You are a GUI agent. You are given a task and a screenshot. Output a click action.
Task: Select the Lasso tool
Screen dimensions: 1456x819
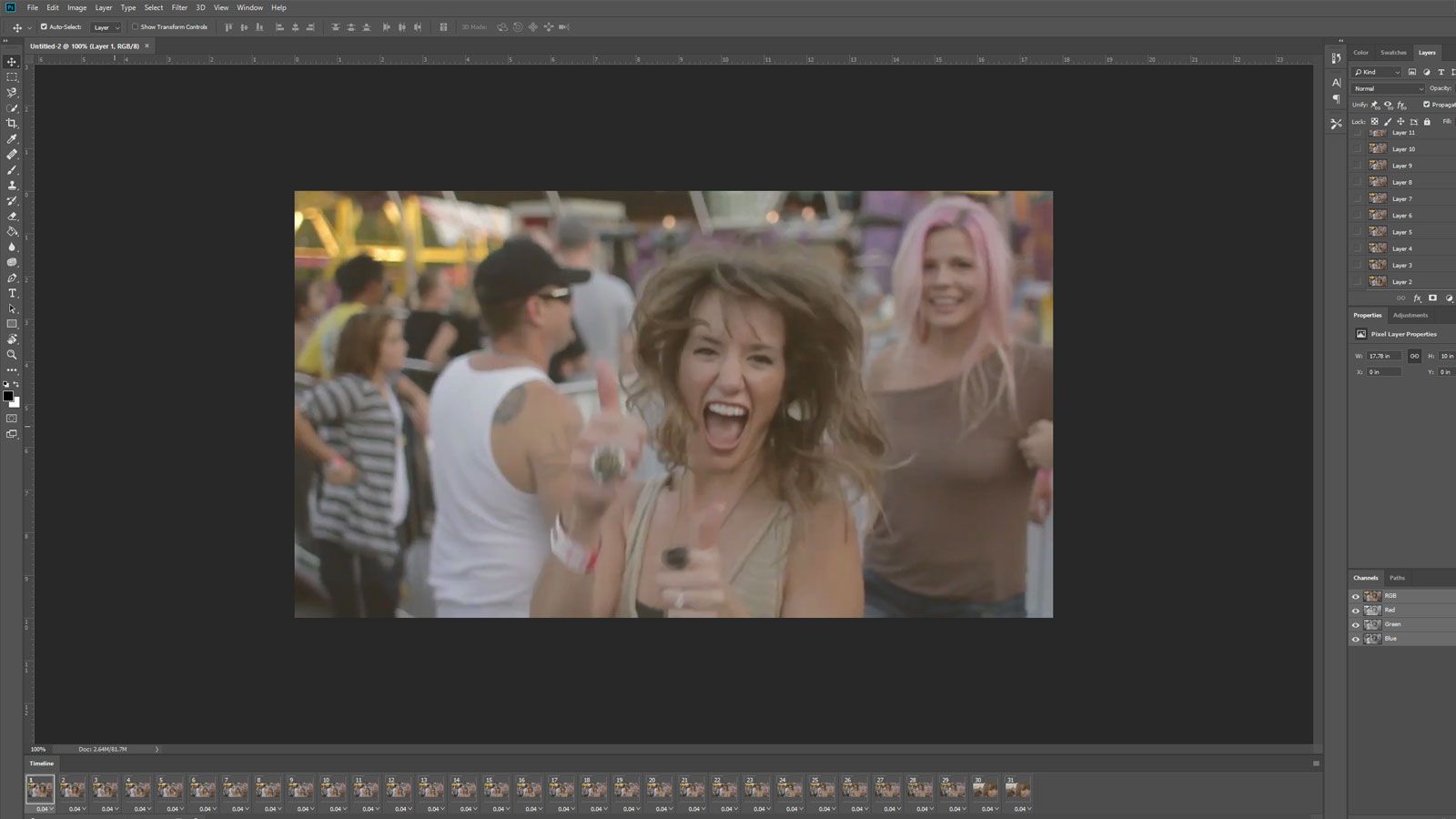point(12,93)
